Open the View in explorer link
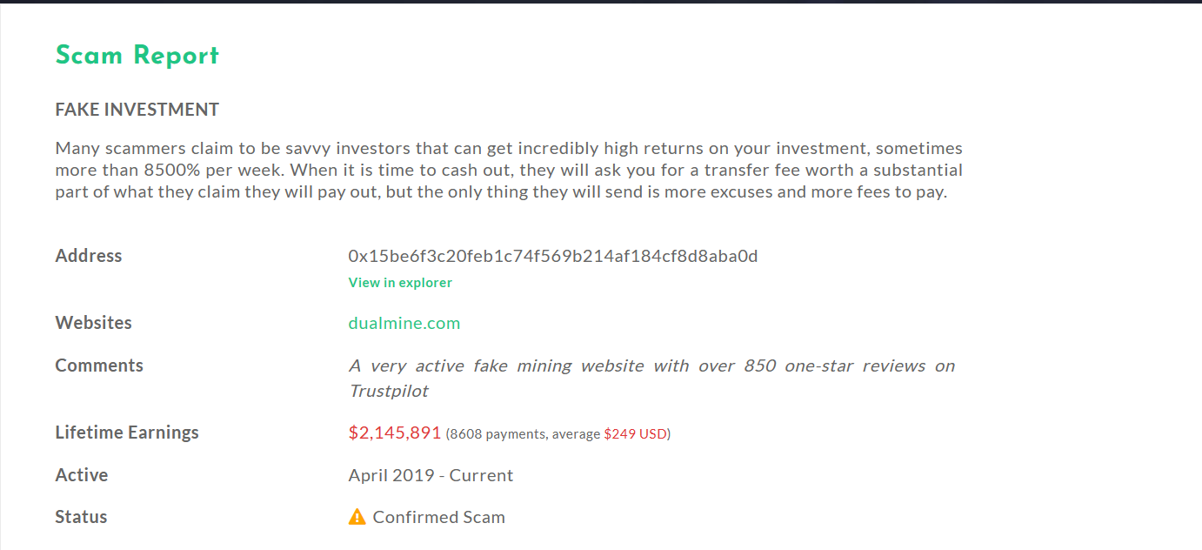Screen dimensions: 1202x550 pos(400,283)
